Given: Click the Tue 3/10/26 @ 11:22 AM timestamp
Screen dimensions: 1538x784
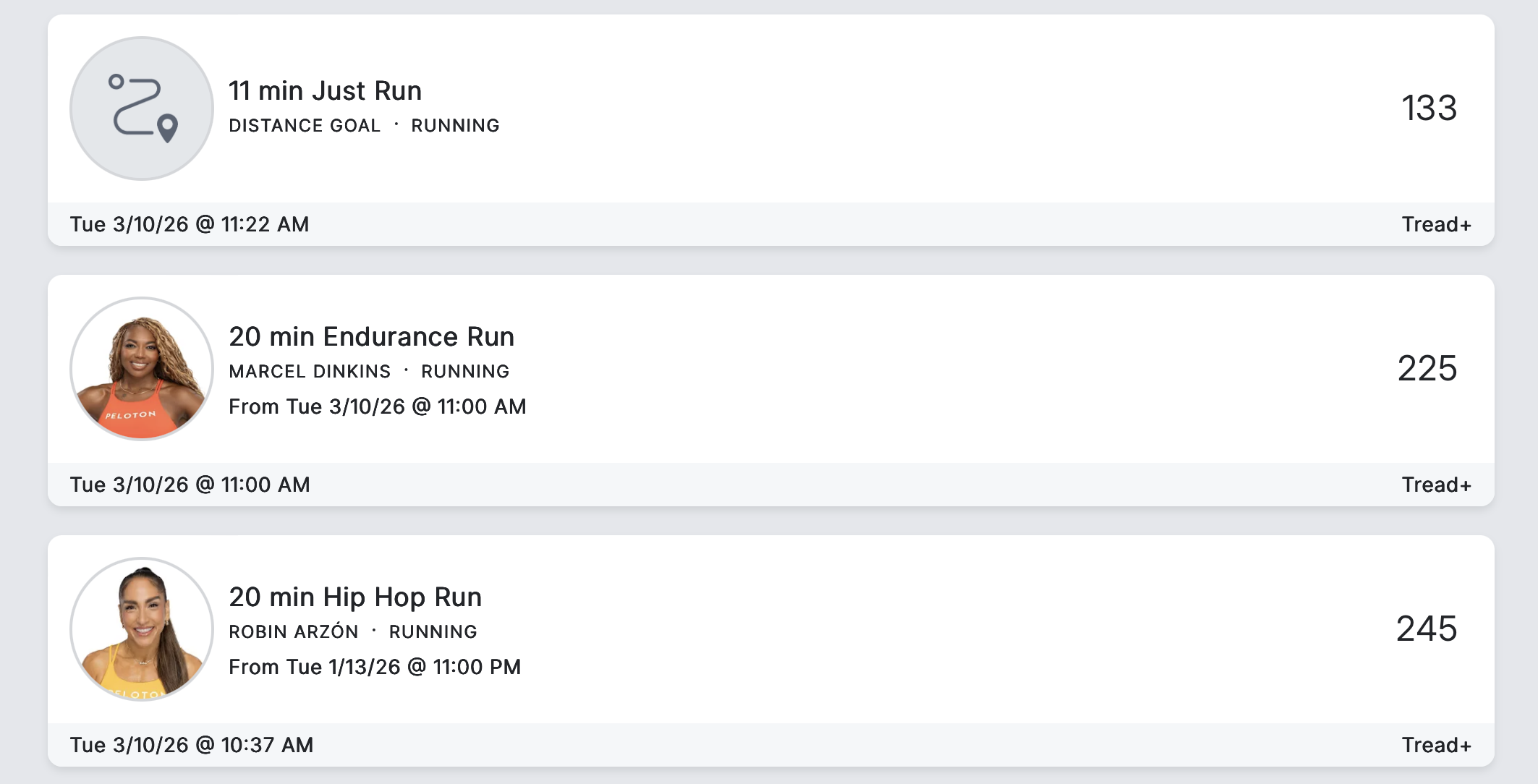Looking at the screenshot, I should click(190, 224).
